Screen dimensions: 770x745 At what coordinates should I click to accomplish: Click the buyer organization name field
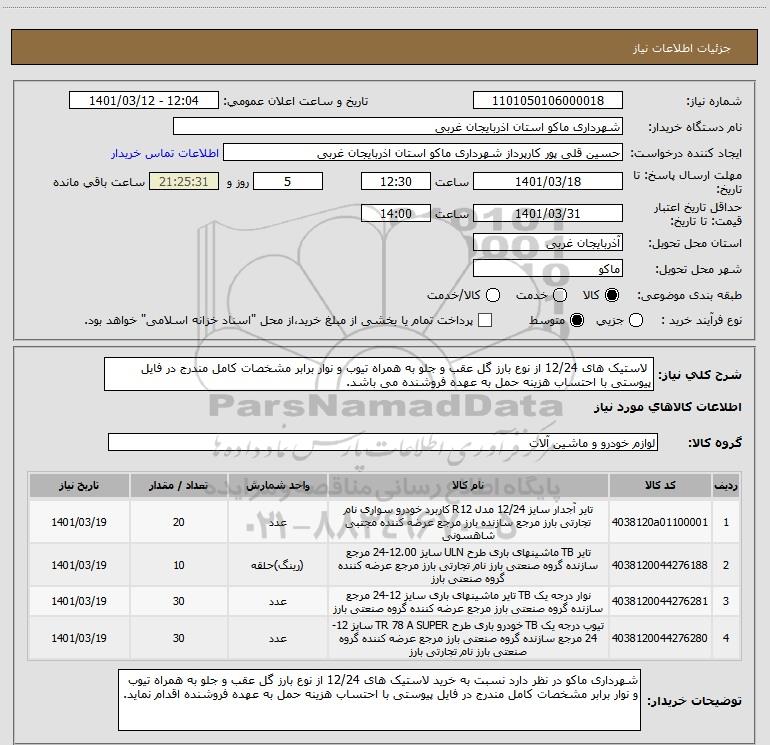coord(398,127)
